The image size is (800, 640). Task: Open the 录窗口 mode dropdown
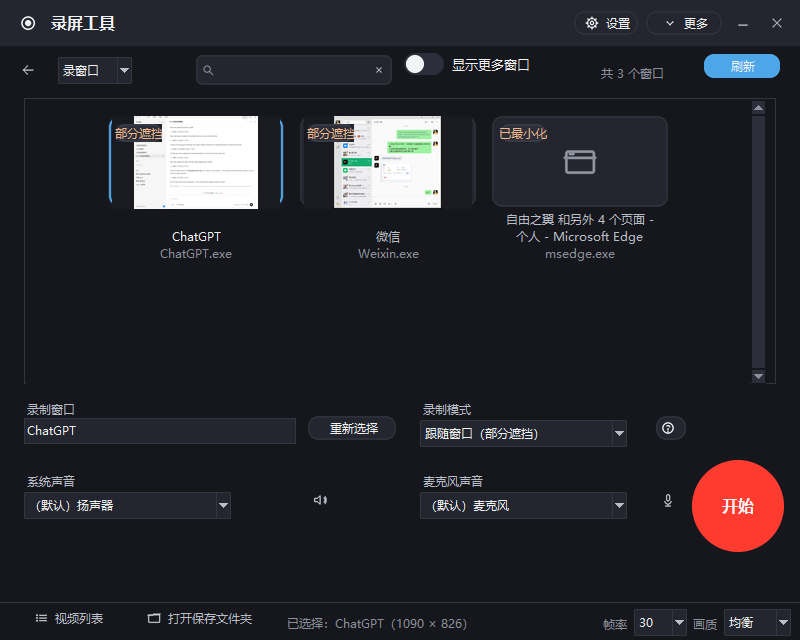(95, 70)
